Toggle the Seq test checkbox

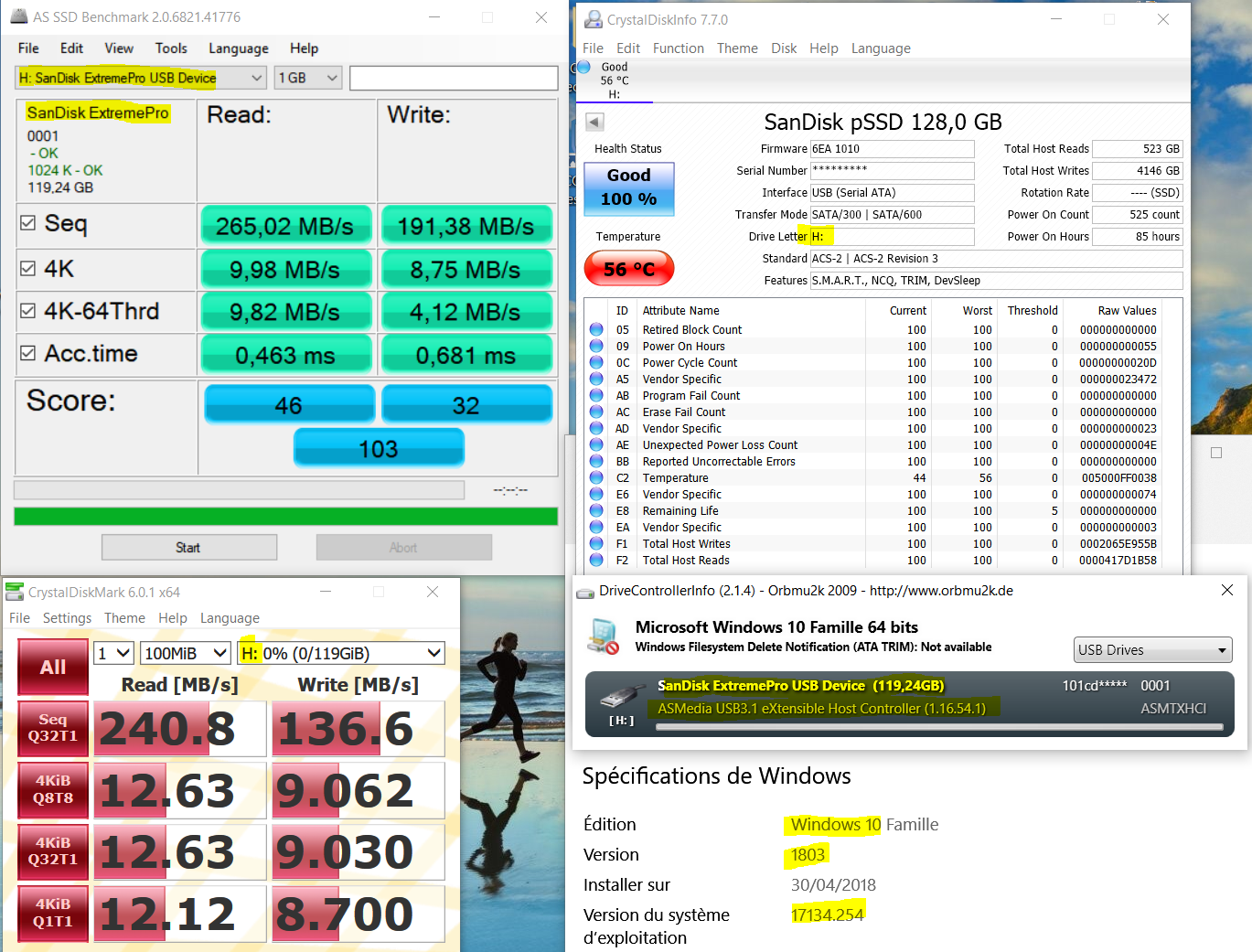point(28,222)
